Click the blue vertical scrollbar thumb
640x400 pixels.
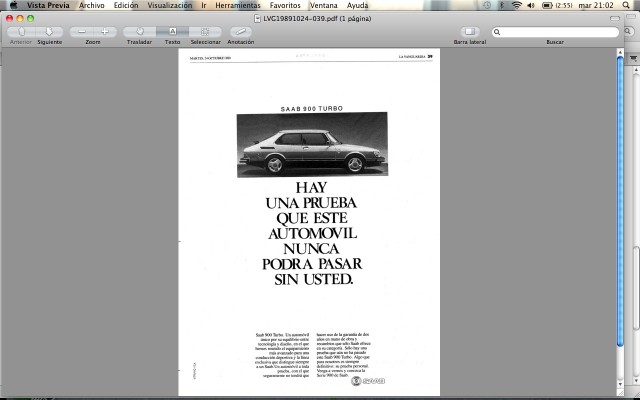click(620, 201)
